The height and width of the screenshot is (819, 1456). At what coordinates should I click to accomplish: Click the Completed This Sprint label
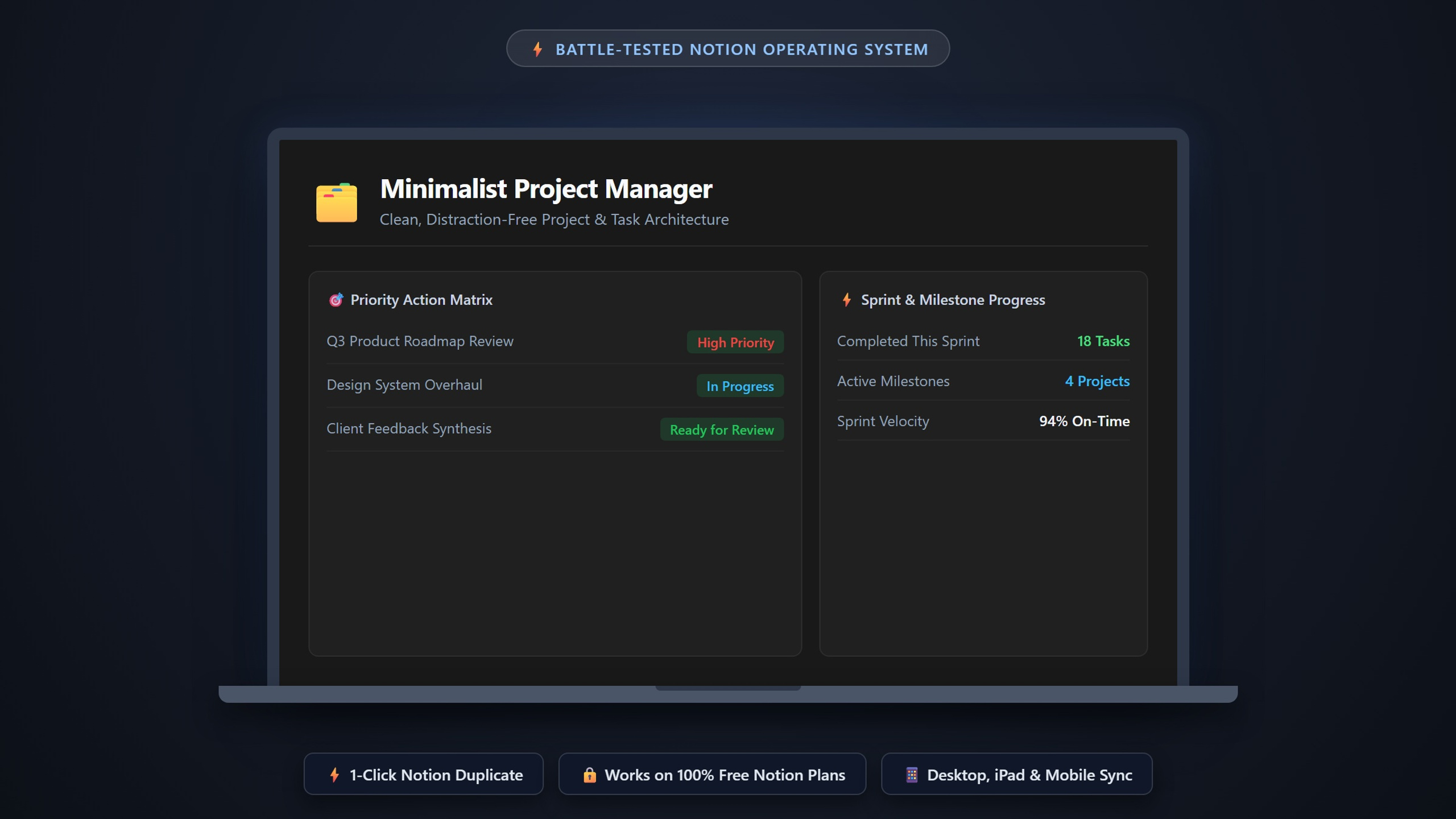(x=908, y=341)
